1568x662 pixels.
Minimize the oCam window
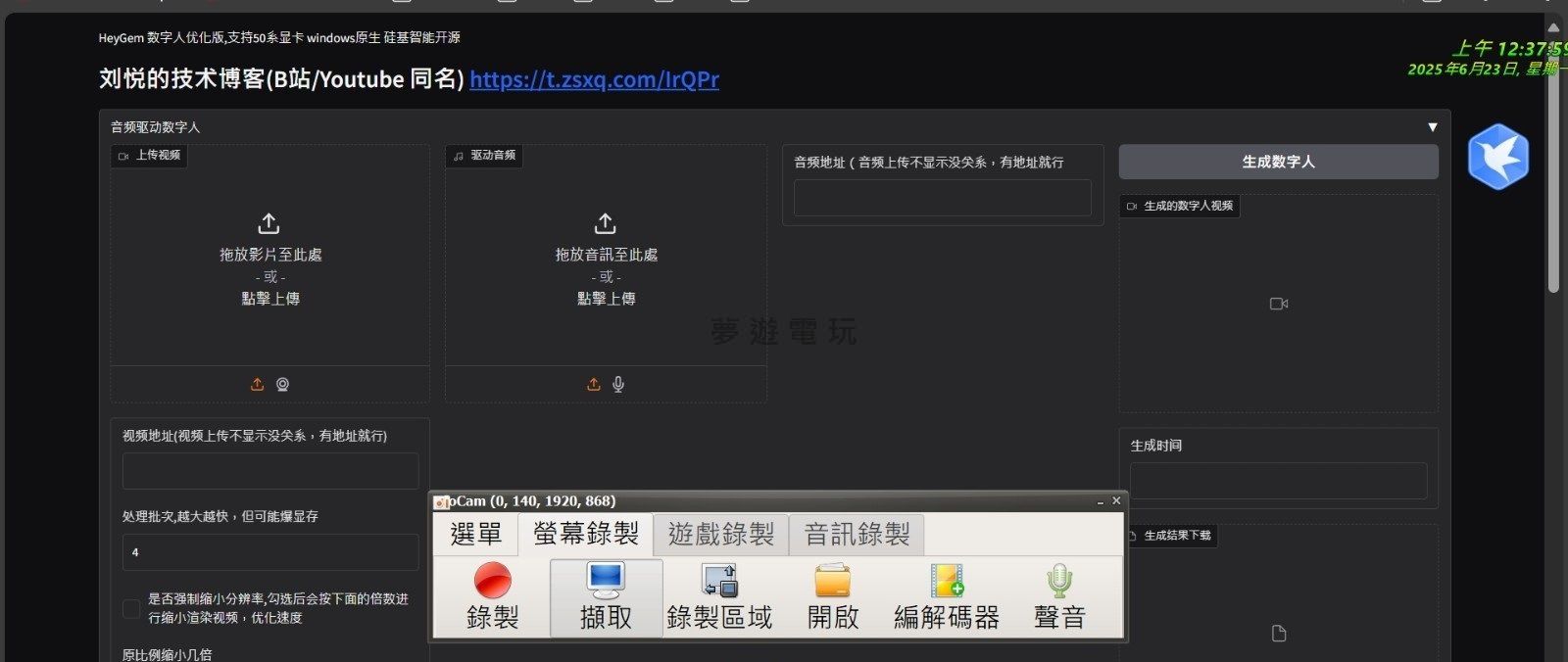1100,501
